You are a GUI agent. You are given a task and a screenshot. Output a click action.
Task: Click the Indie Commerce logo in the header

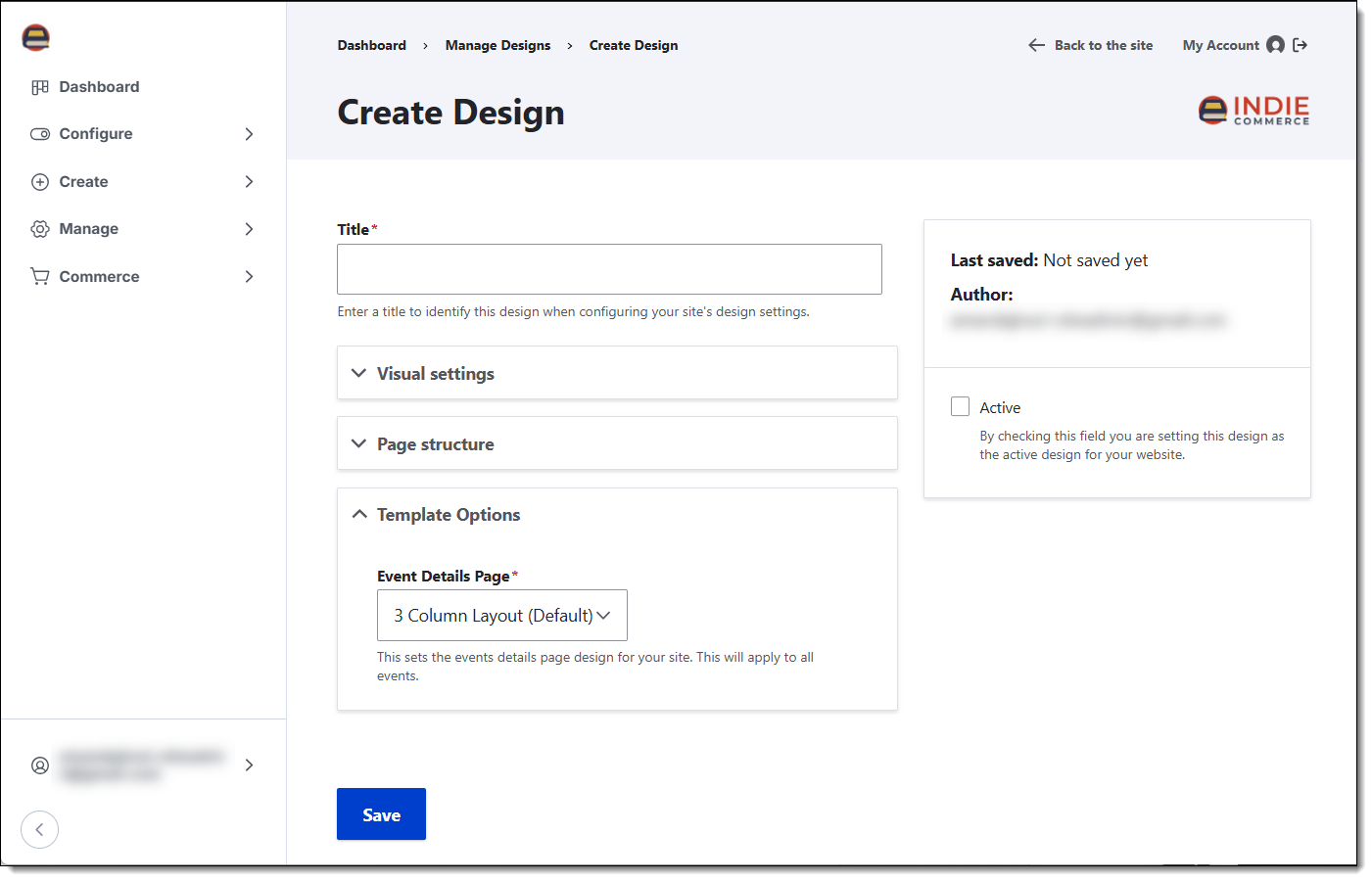[x=1254, y=110]
